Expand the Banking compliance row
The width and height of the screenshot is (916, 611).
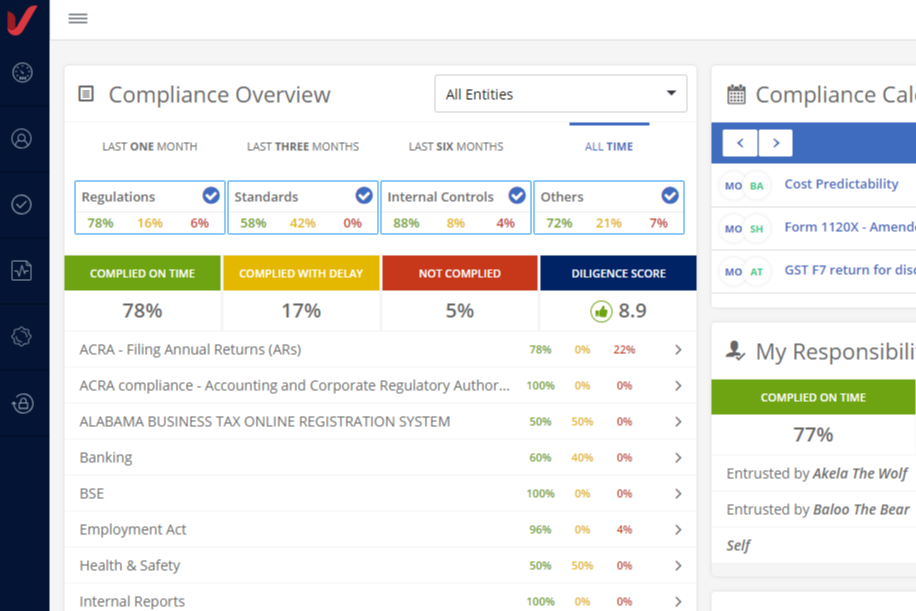[678, 457]
